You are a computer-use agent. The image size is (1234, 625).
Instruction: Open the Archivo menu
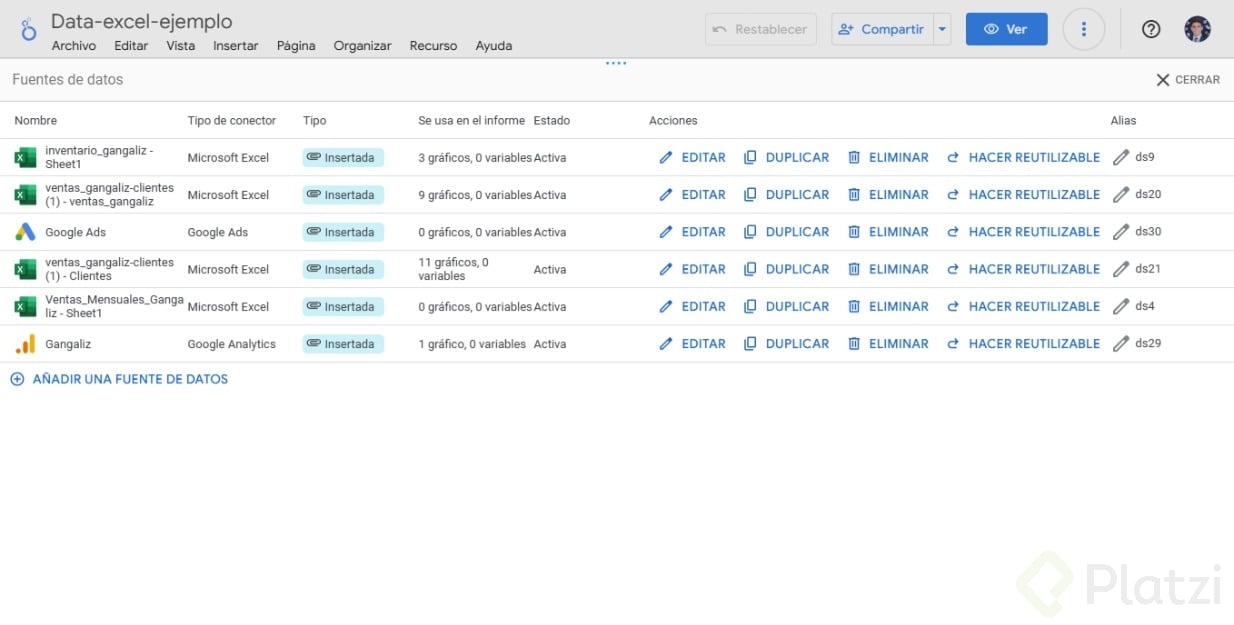point(74,46)
